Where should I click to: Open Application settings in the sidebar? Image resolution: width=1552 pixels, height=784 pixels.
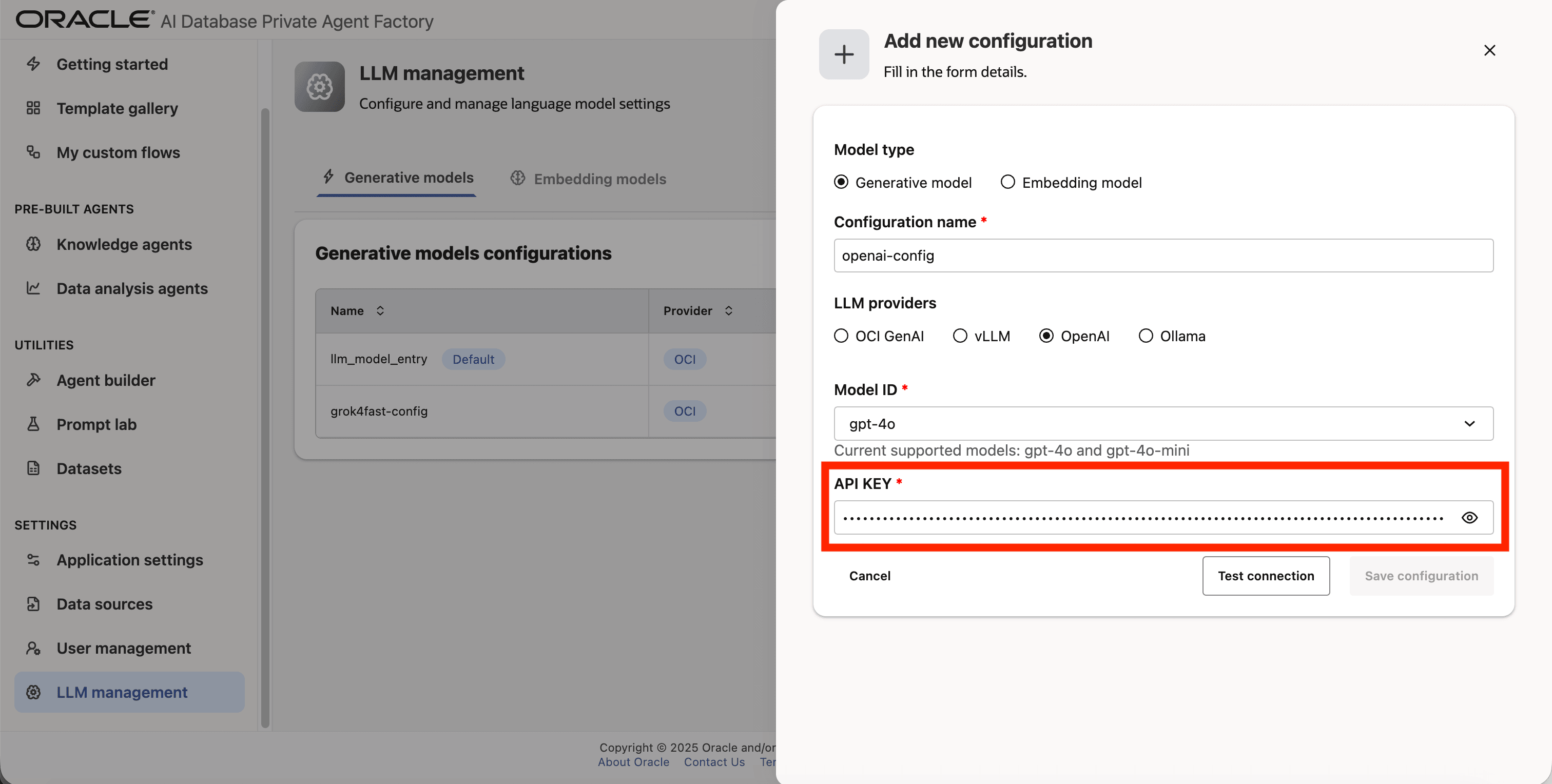[x=129, y=559]
